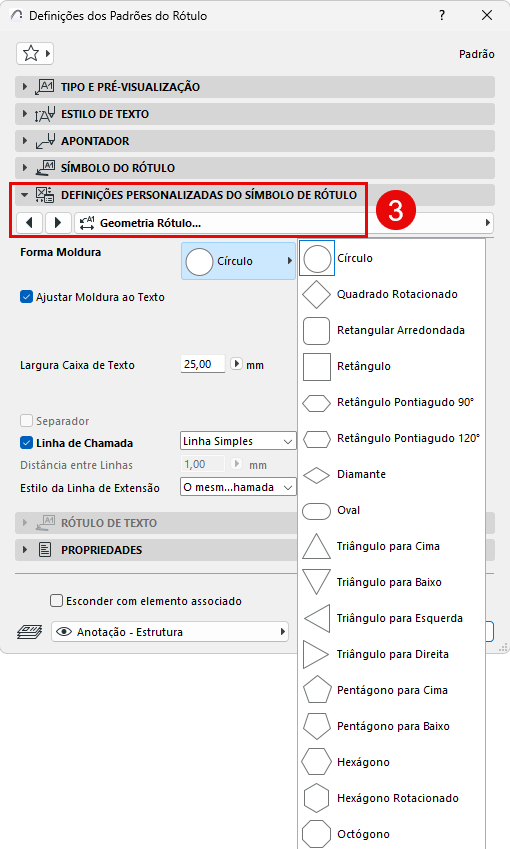Open Estilo da Linha de Extensão dropdown

238,487
